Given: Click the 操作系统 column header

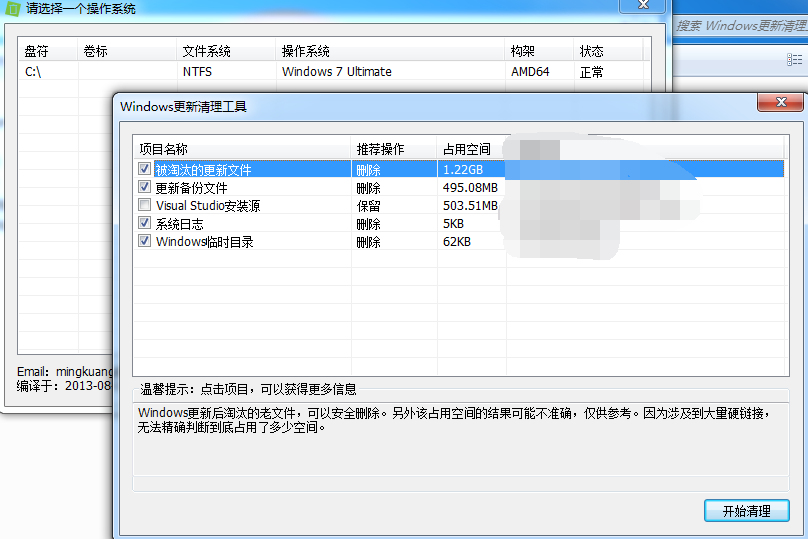Looking at the screenshot, I should (390, 51).
